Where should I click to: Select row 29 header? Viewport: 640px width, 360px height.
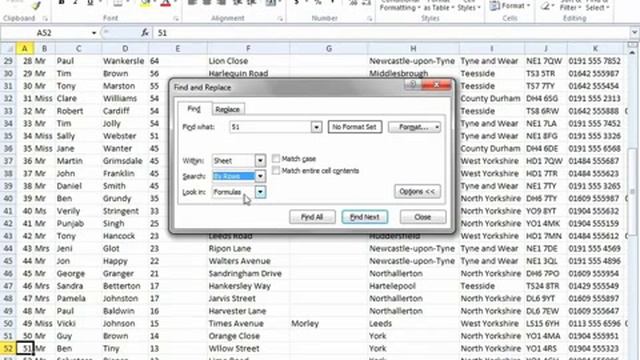click(8, 61)
